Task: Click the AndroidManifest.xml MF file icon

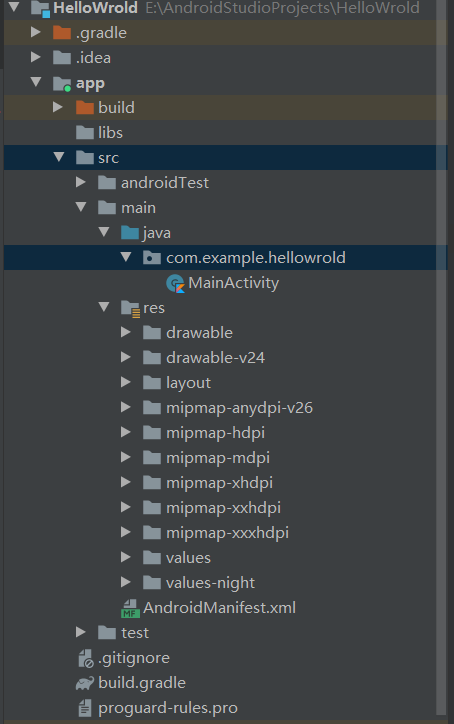Action: pyautogui.click(x=130, y=608)
